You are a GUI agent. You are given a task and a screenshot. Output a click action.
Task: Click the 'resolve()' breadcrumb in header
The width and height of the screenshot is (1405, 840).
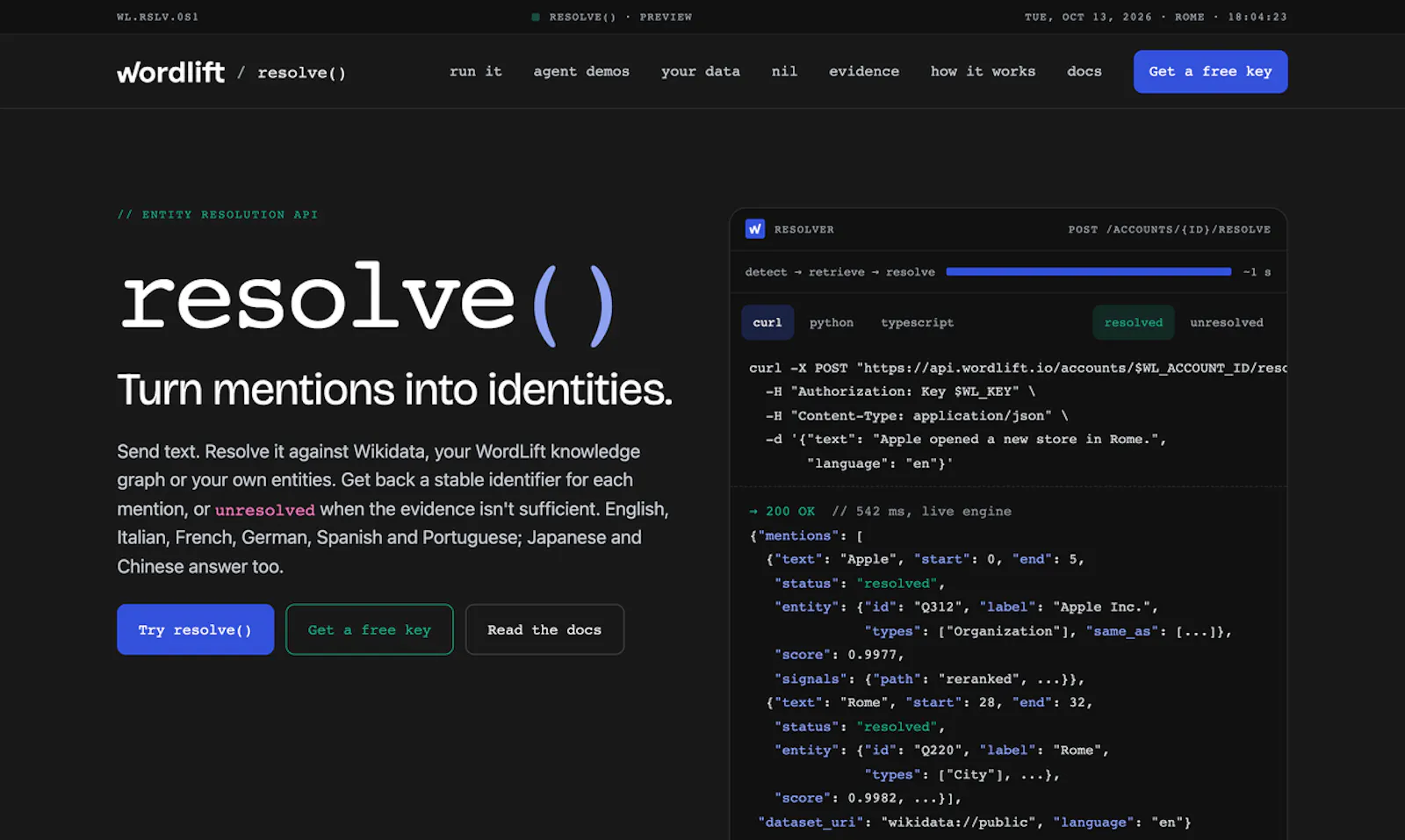tap(301, 73)
